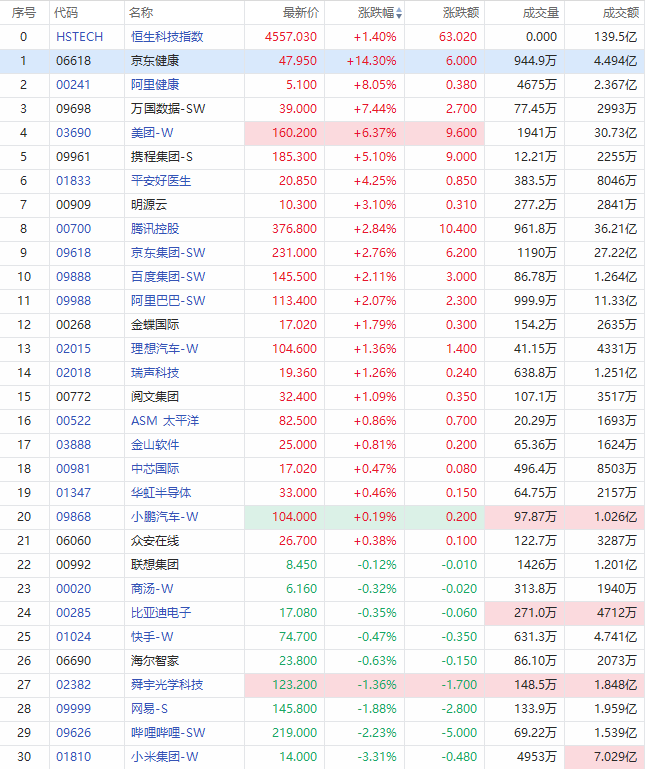
Task: Open 阿里巴巴-SW stock link
Action: tap(168, 301)
